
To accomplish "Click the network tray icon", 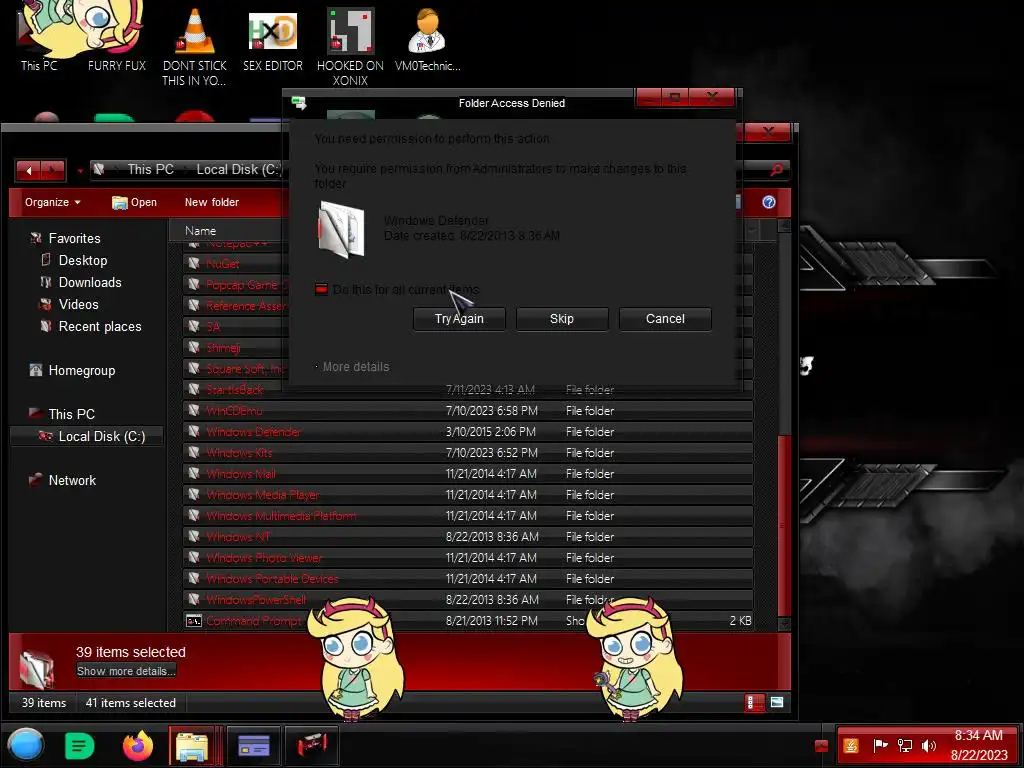I will tap(904, 745).
